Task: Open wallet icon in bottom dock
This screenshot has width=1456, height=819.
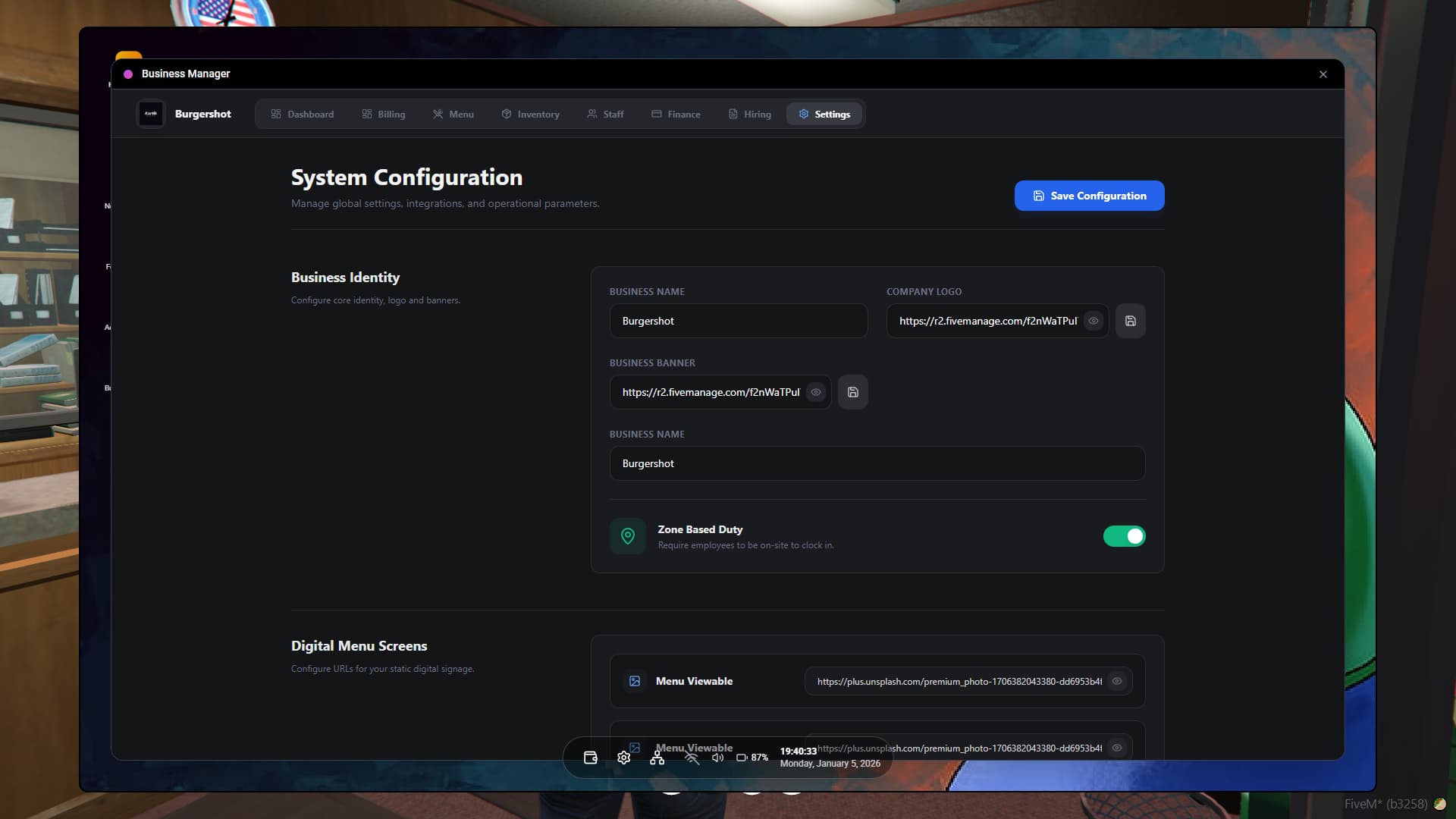Action: 591,758
